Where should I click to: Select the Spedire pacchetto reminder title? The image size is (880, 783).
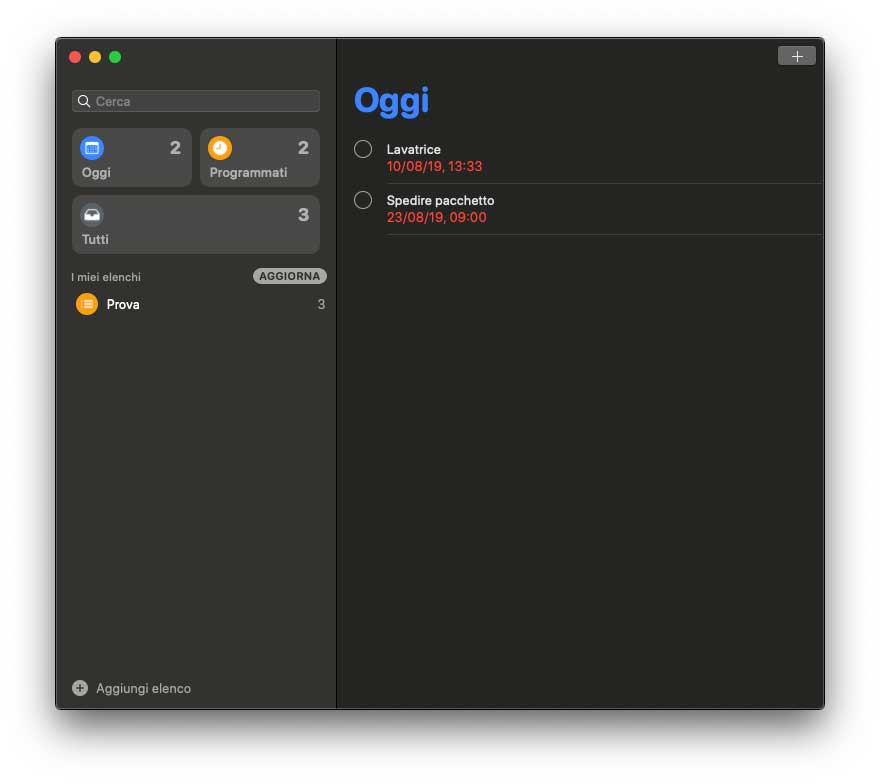pos(441,200)
